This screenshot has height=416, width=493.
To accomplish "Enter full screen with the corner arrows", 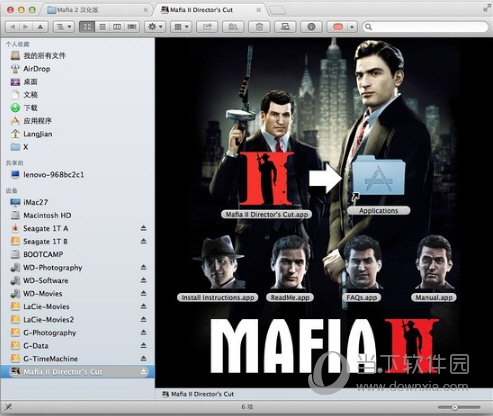I will (x=486, y=9).
